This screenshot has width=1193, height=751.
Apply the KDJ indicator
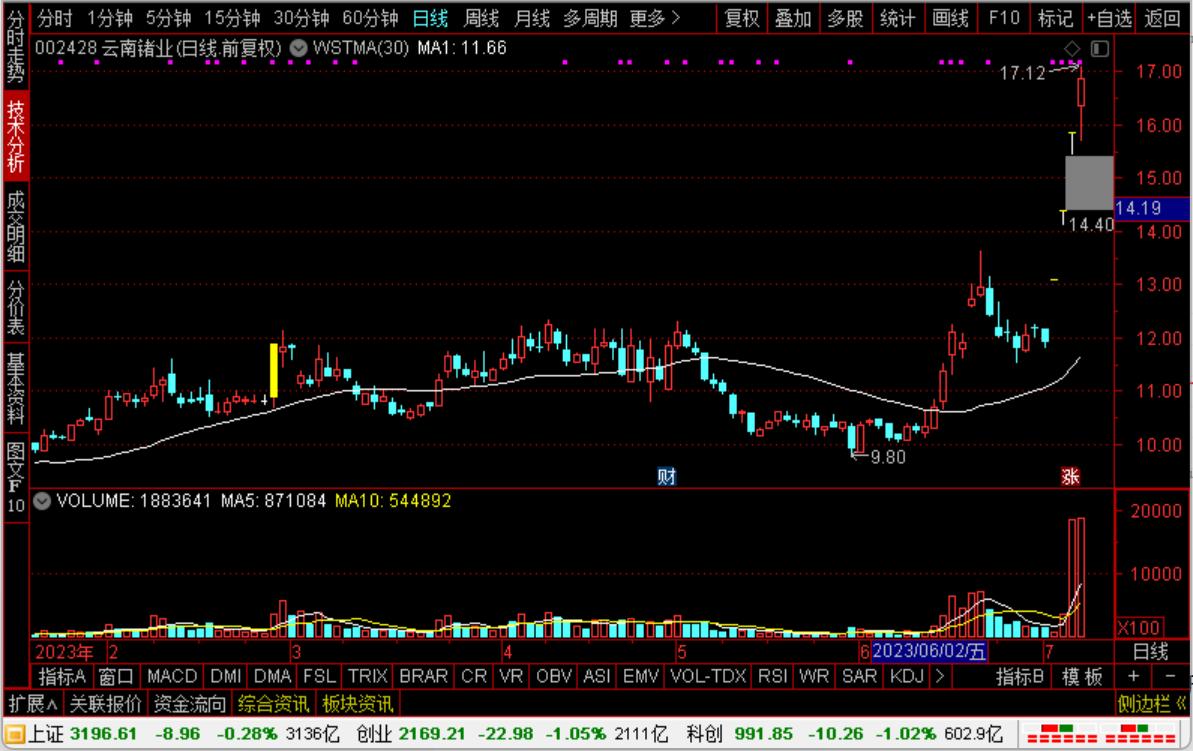[x=907, y=676]
